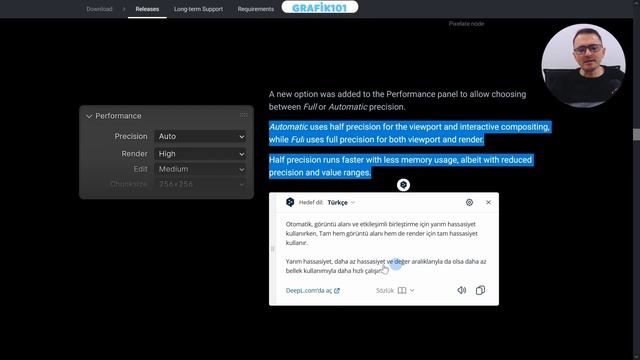Click the popup's left-edge drag handle
640x360 pixels.
pyautogui.click(x=273, y=249)
